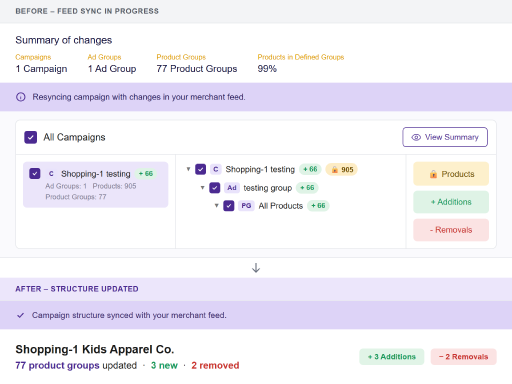This screenshot has width=512, height=384.
Task: Click Campaign structure synced message text
Action: coord(129,315)
